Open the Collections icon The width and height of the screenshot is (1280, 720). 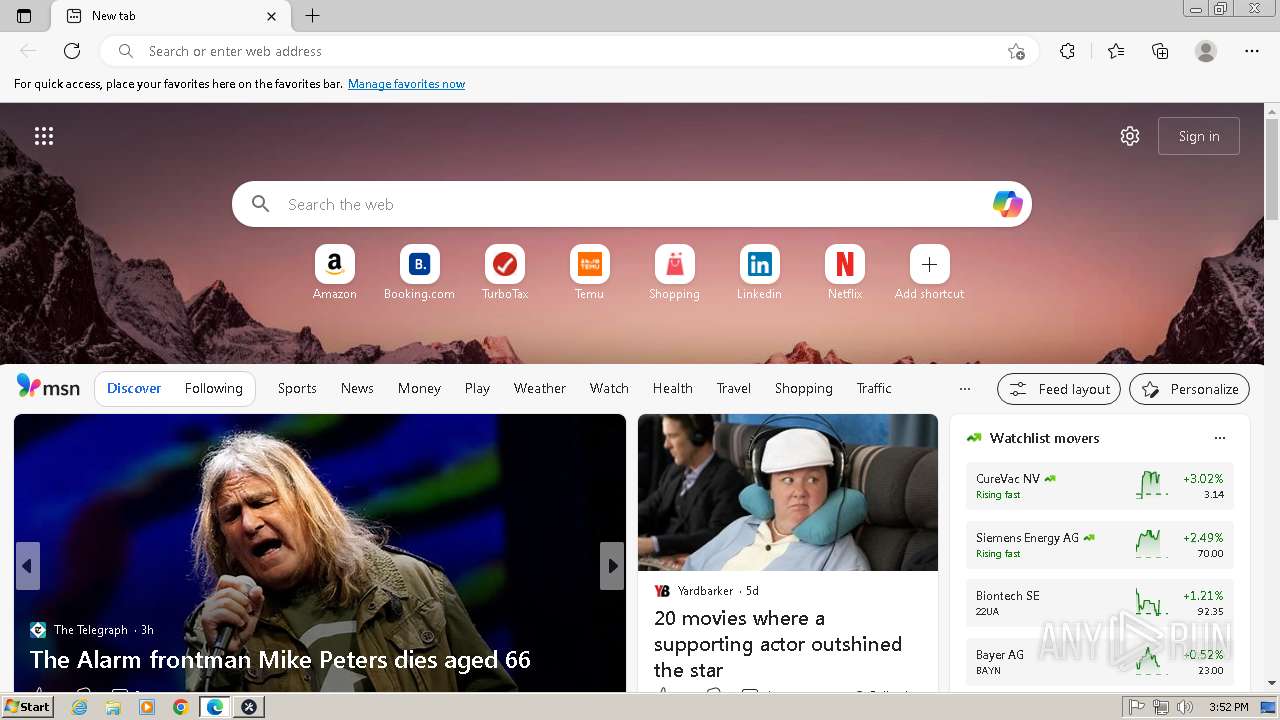coord(1160,51)
